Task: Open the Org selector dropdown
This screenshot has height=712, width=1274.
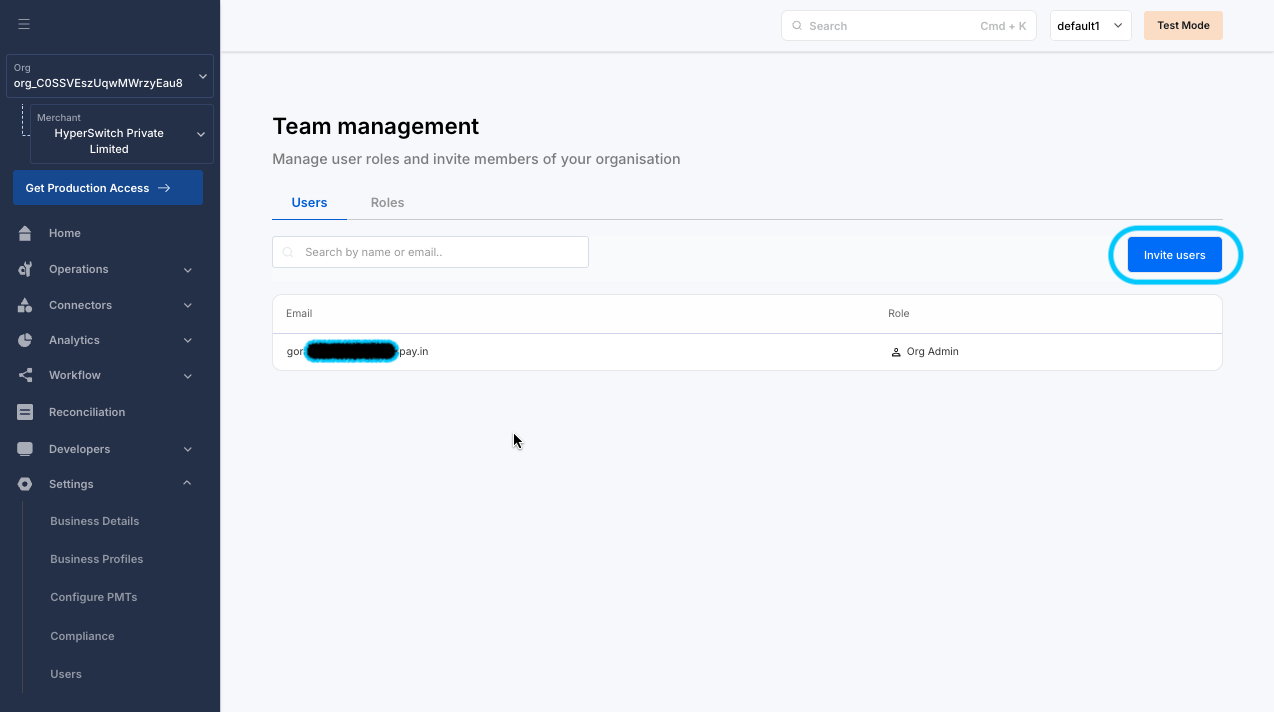Action: point(110,76)
